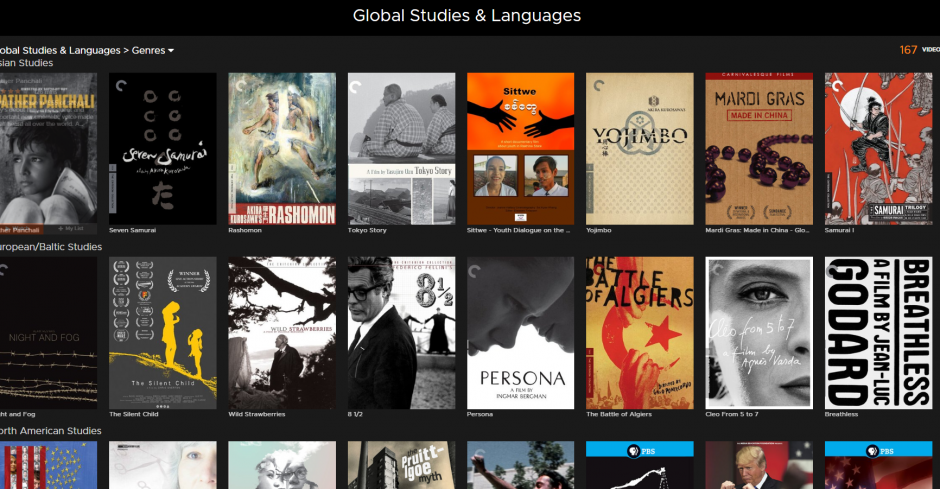Click The Battle of Algiers title text
940x489 pixels.
pos(619,414)
